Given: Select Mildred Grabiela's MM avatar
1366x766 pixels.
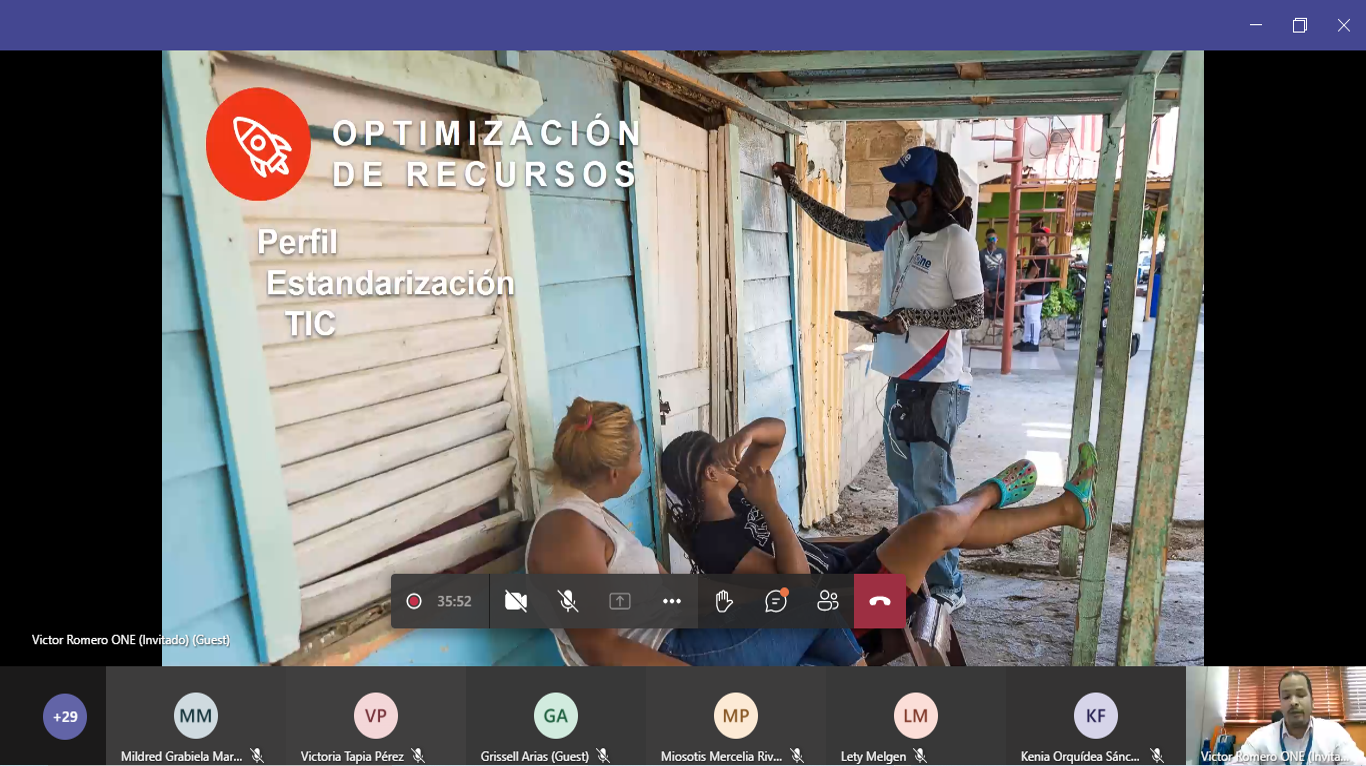Looking at the screenshot, I should pos(196,716).
